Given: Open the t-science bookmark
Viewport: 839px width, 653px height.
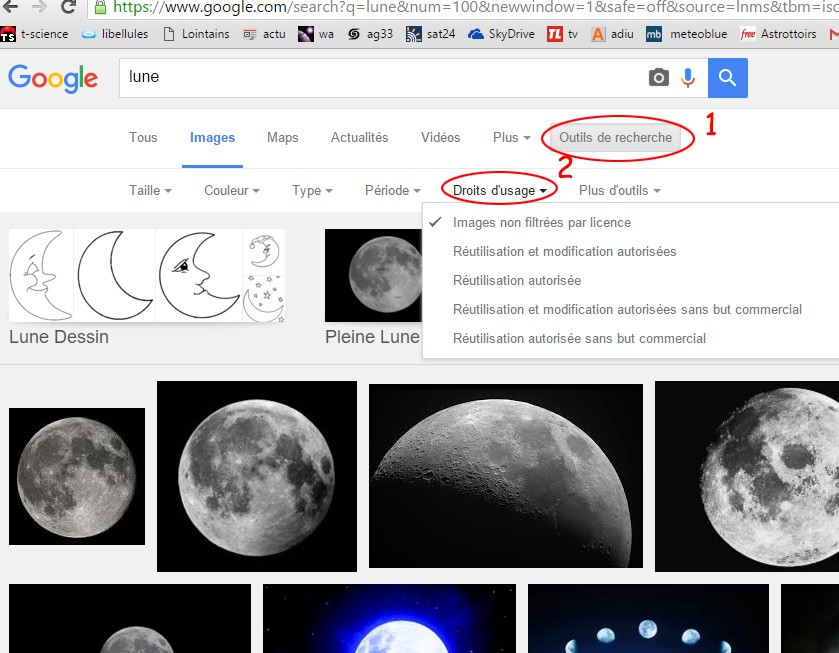Looking at the screenshot, I should click(35, 34).
